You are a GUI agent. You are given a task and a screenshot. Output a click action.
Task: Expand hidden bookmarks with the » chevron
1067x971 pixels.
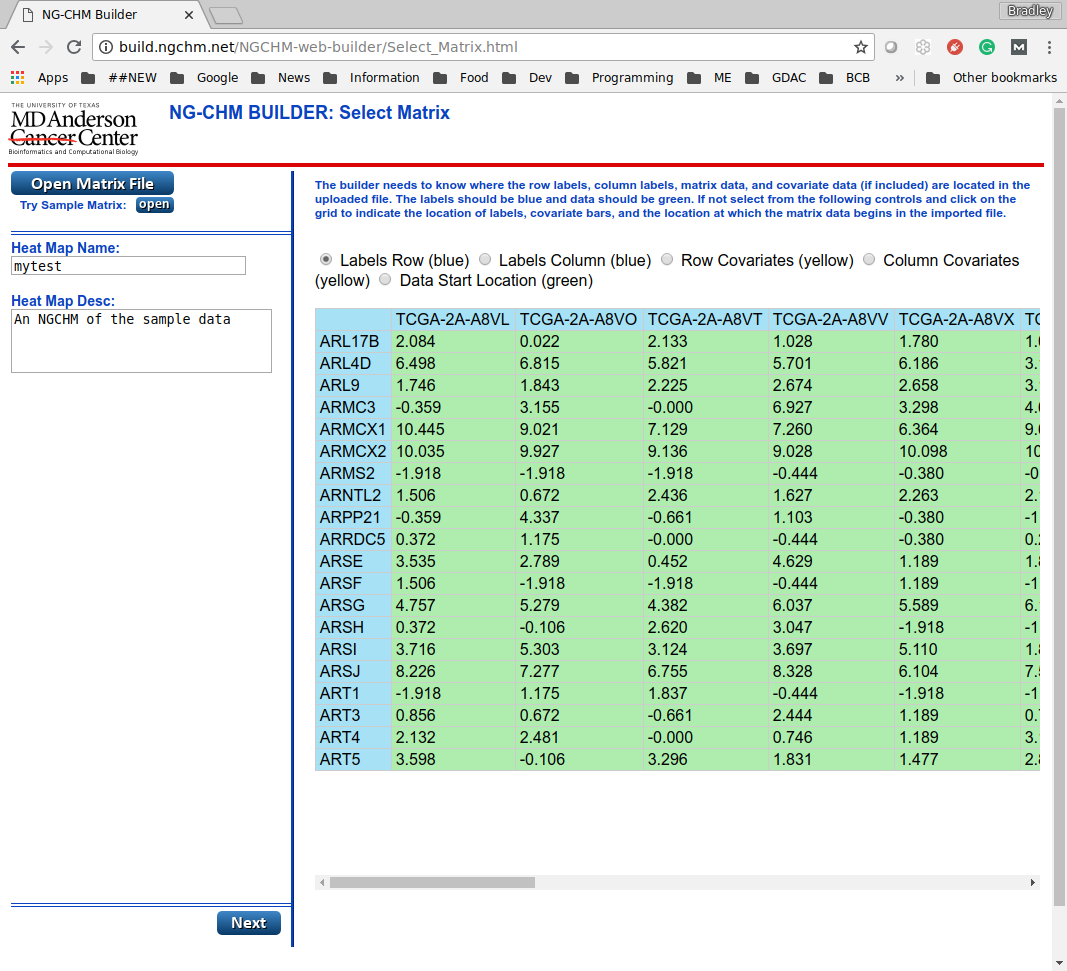(x=900, y=78)
